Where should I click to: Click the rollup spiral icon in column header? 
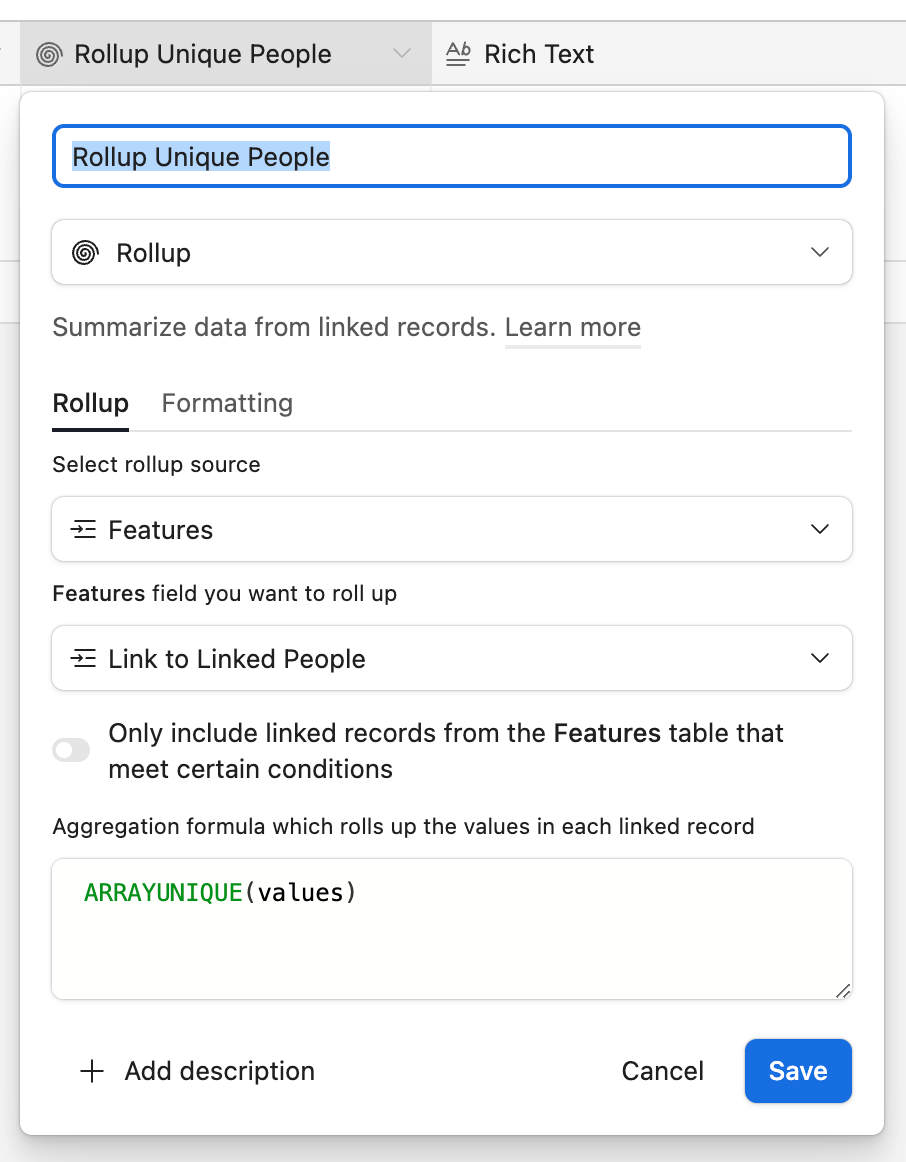[49, 54]
